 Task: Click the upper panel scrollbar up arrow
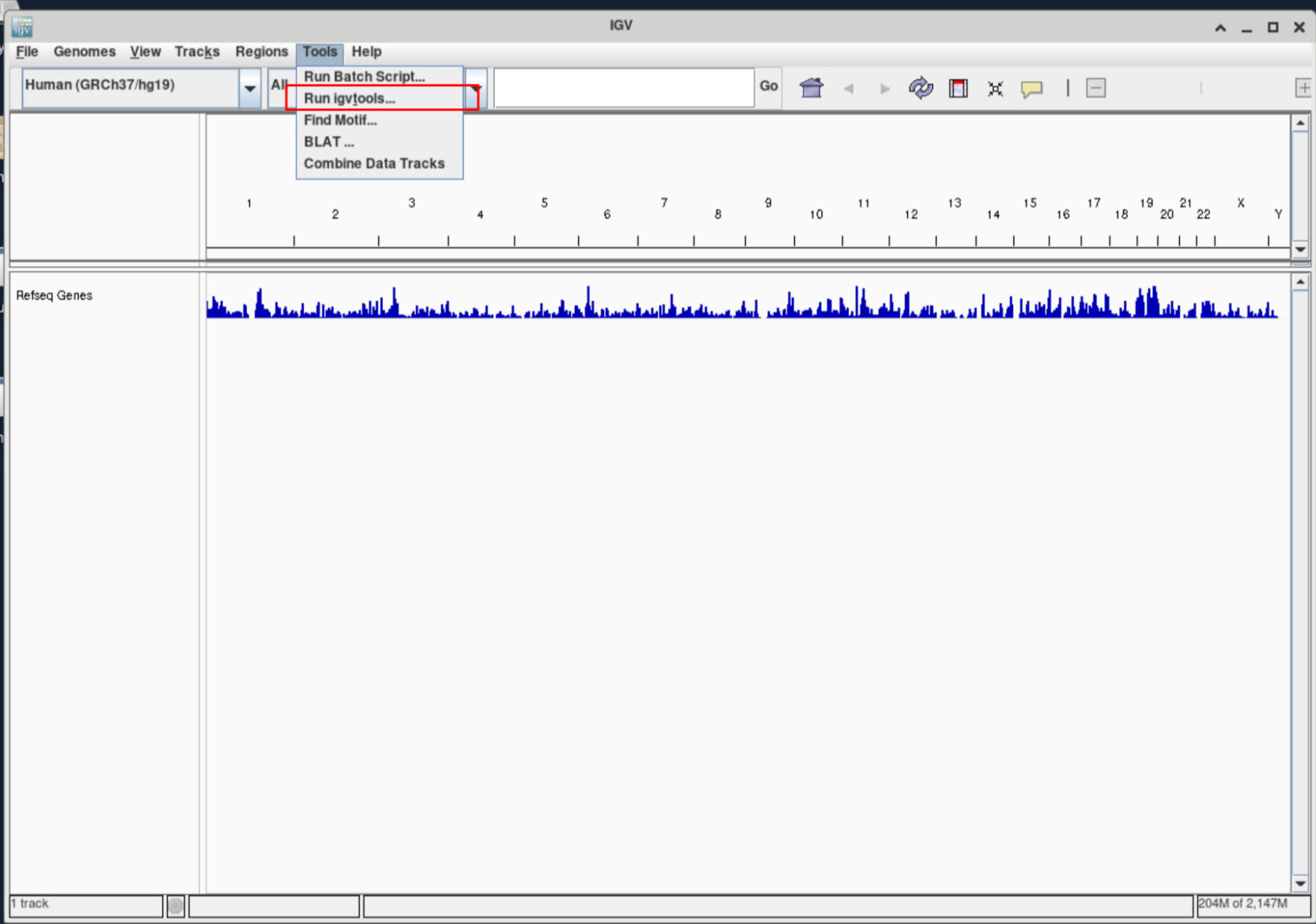click(1300, 123)
